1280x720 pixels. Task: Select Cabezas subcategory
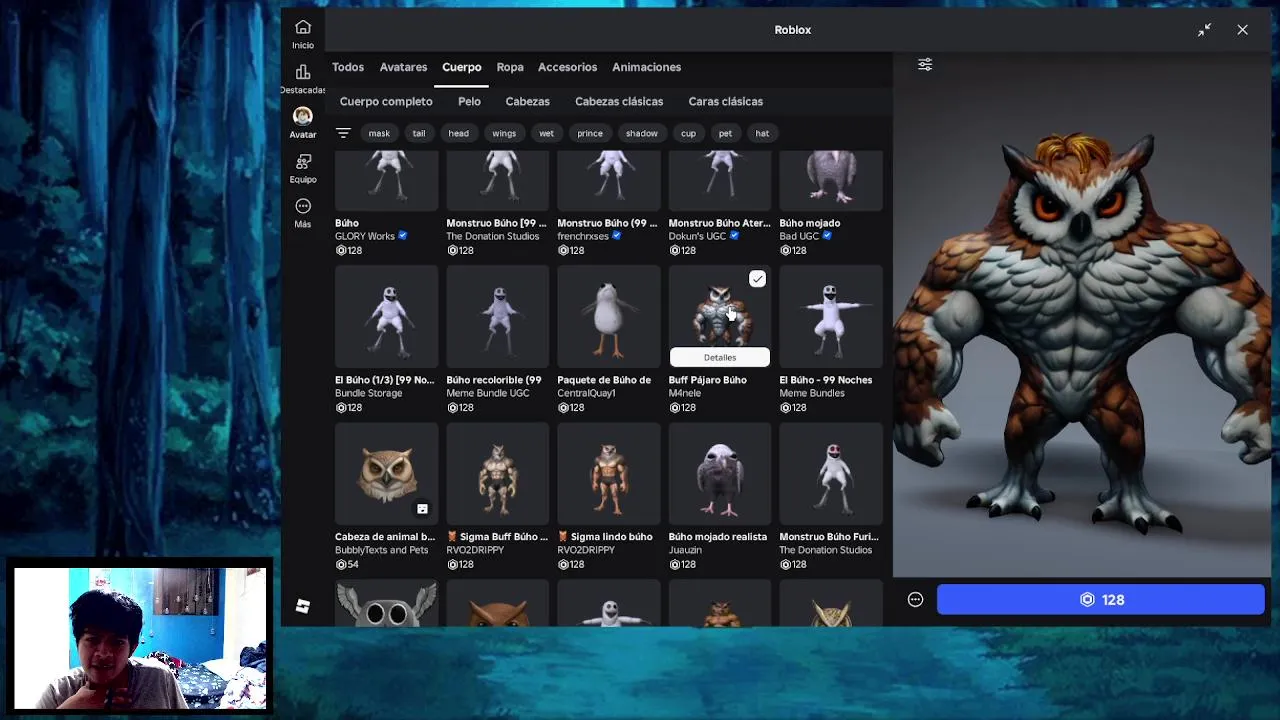[527, 101]
